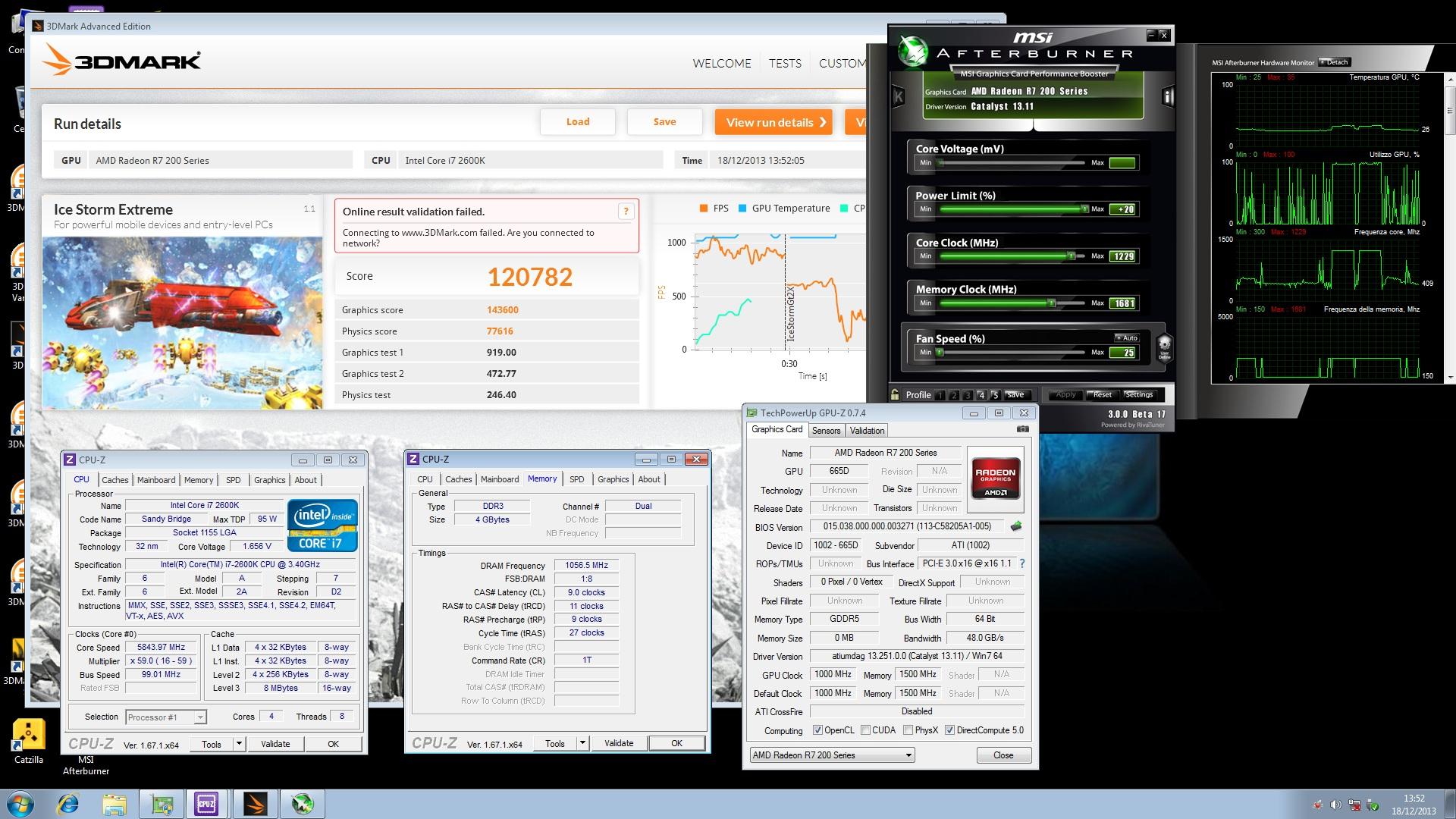Click the Kombustor K icon in Afterburner

pos(899,96)
